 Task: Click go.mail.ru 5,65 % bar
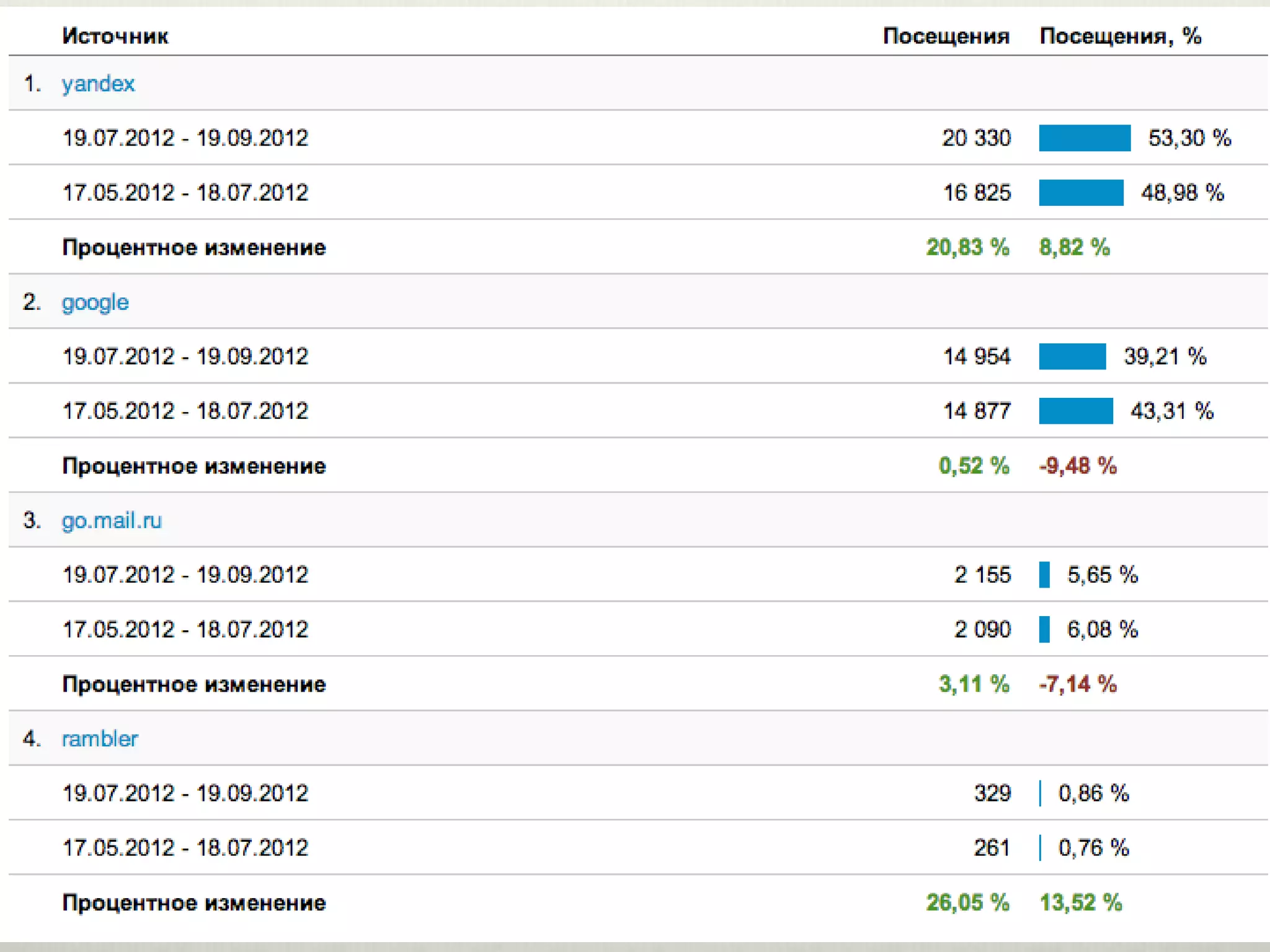(x=1044, y=575)
